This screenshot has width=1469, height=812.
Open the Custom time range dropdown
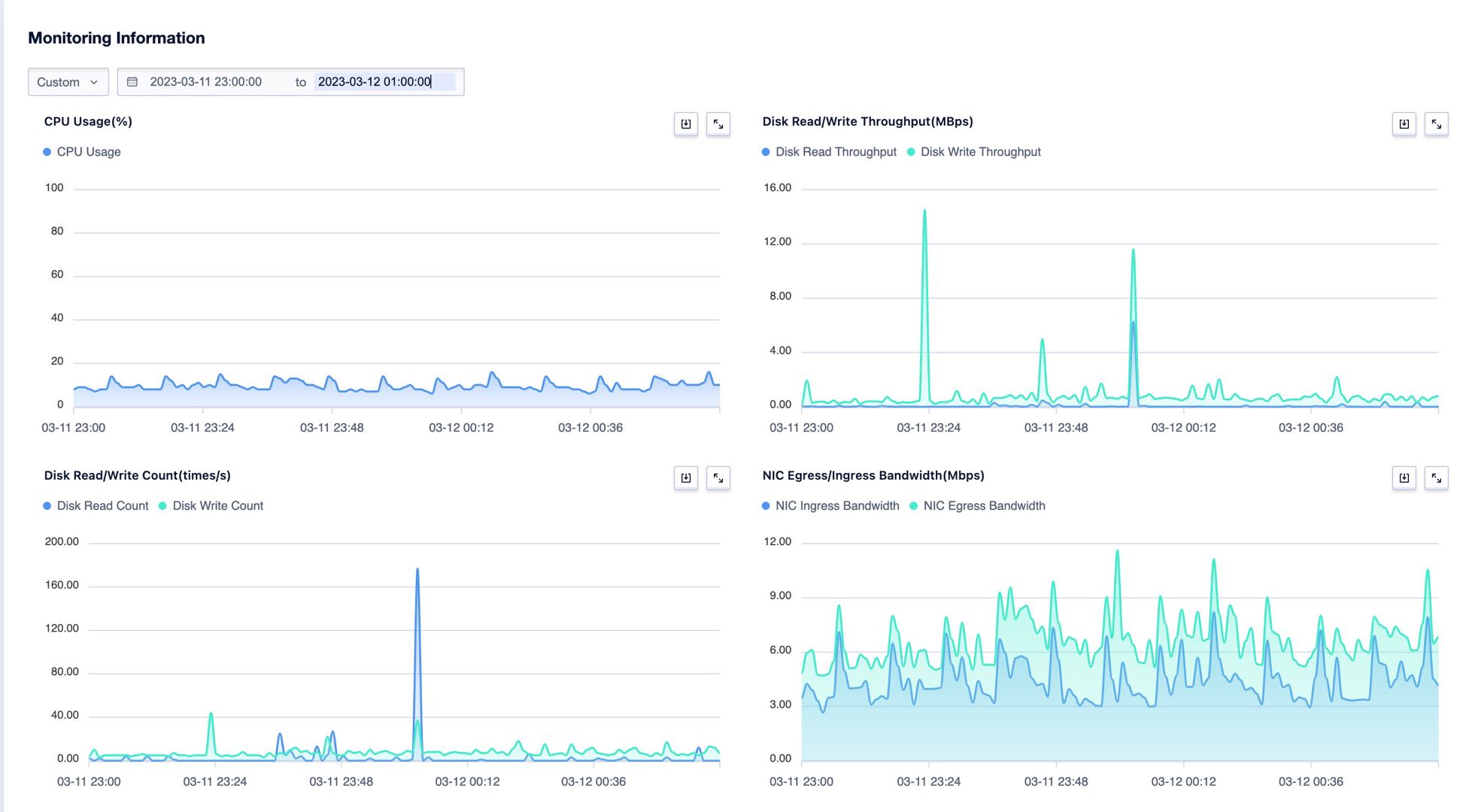68,81
